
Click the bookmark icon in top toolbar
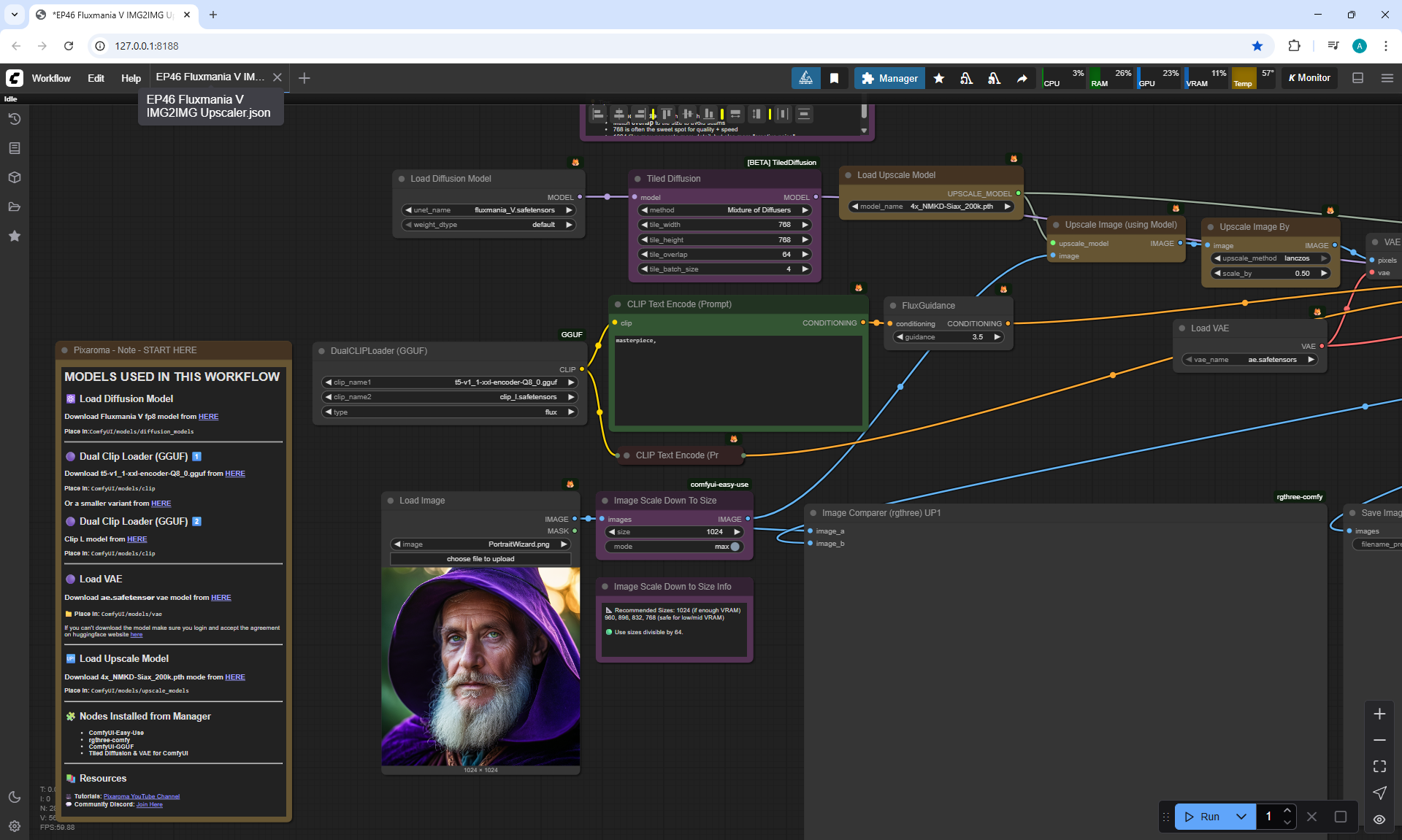[x=834, y=78]
